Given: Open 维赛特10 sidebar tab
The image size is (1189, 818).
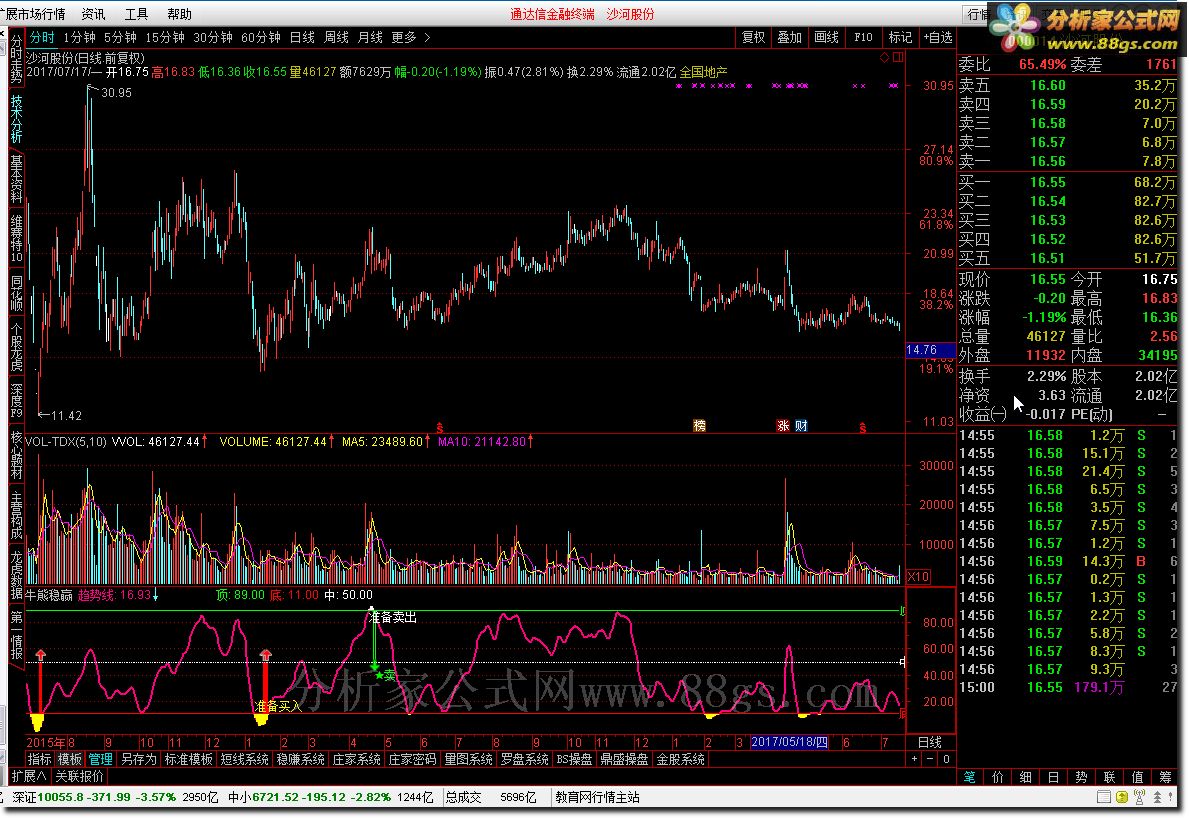Looking at the screenshot, I should click(x=17, y=238).
